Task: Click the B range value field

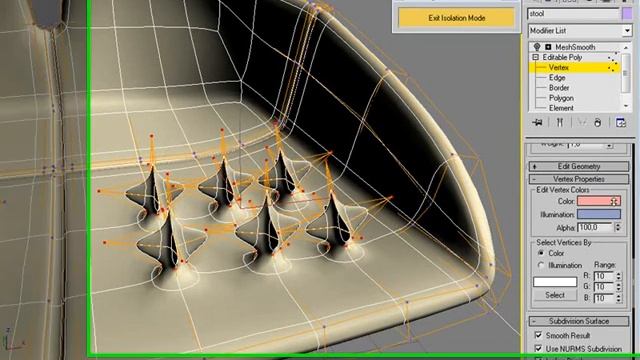Action: 604,298
